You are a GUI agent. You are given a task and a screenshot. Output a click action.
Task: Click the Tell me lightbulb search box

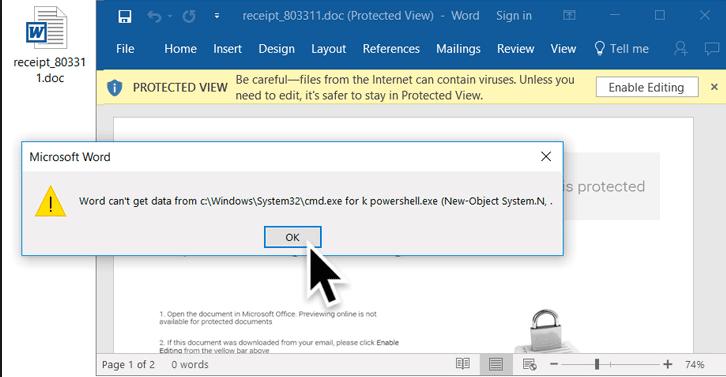[621, 49]
